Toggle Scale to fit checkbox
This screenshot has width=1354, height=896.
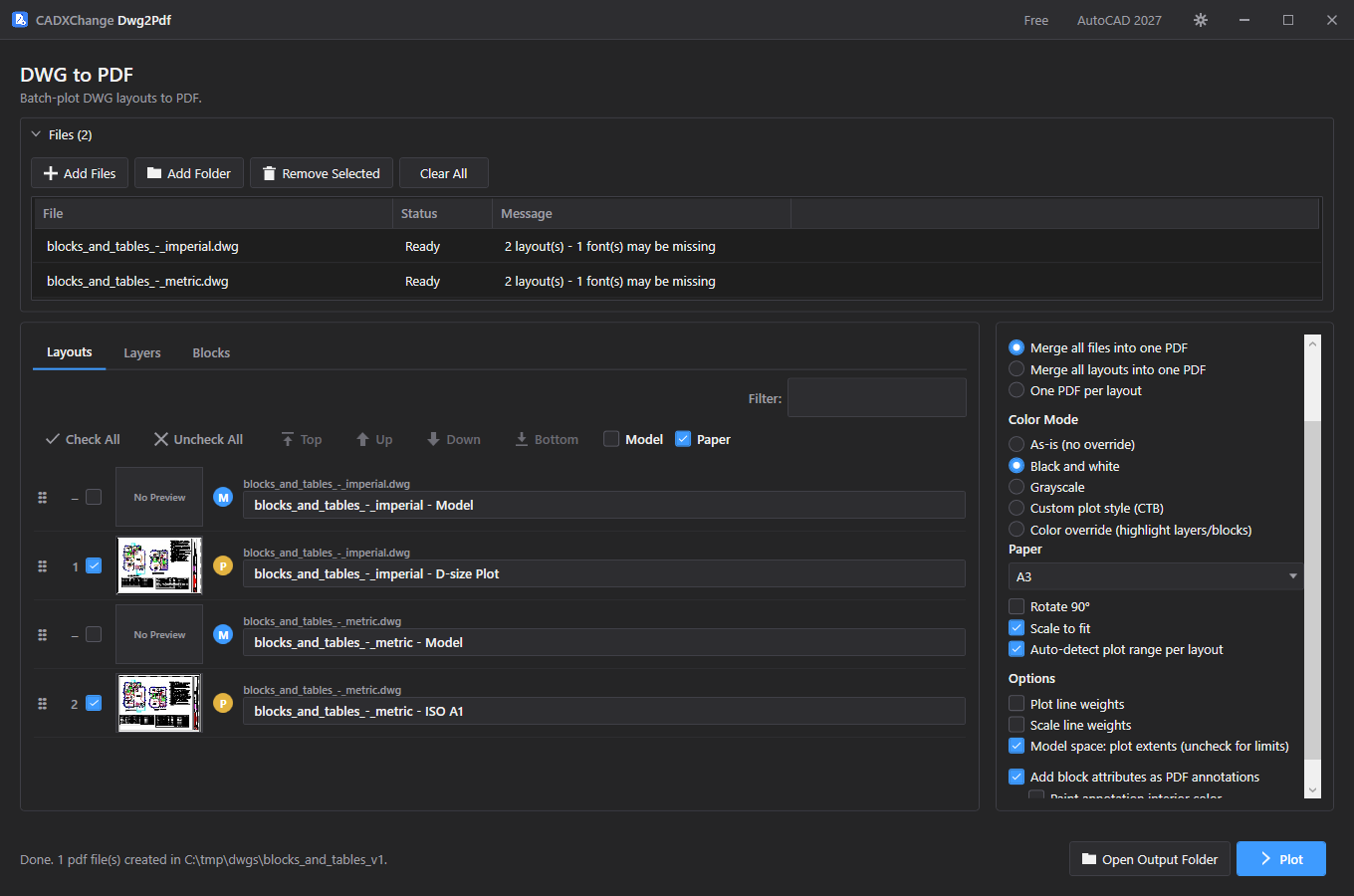point(1016,628)
